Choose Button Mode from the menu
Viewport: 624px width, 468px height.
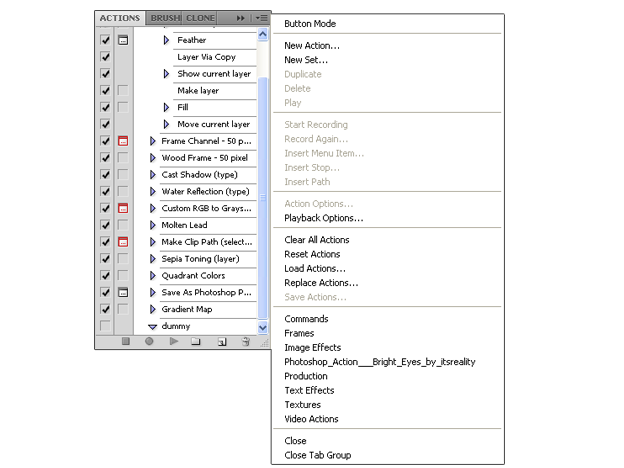click(310, 24)
